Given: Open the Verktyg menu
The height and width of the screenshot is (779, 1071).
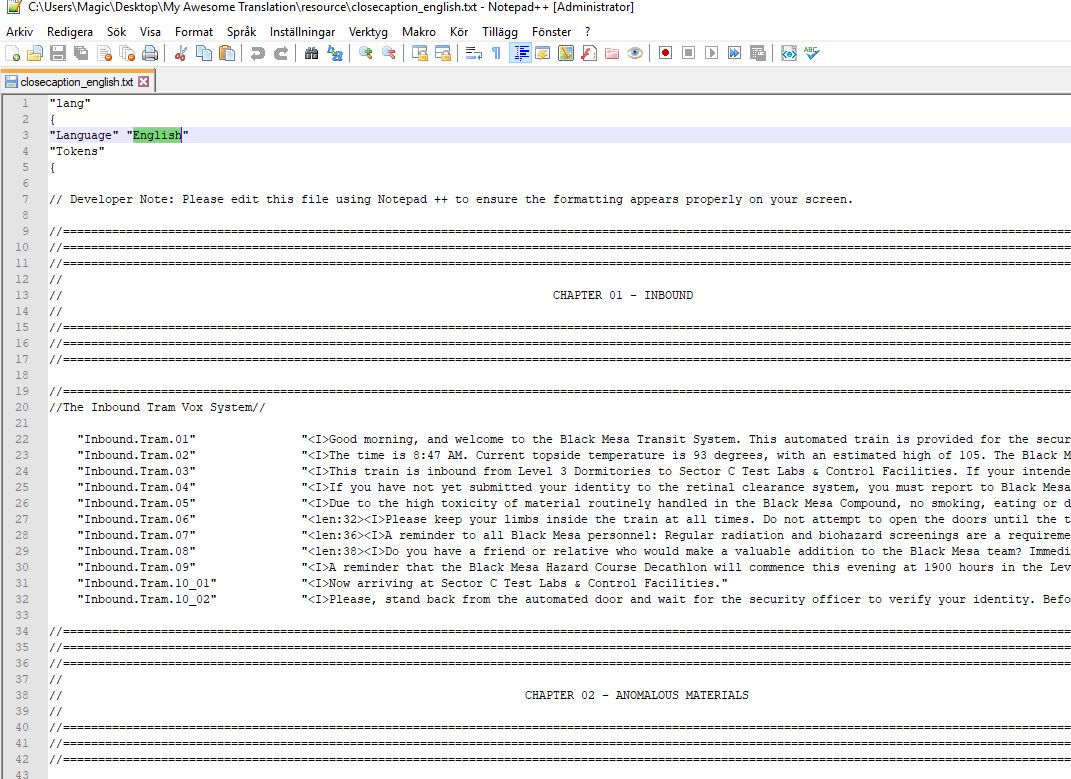Looking at the screenshot, I should 368,31.
